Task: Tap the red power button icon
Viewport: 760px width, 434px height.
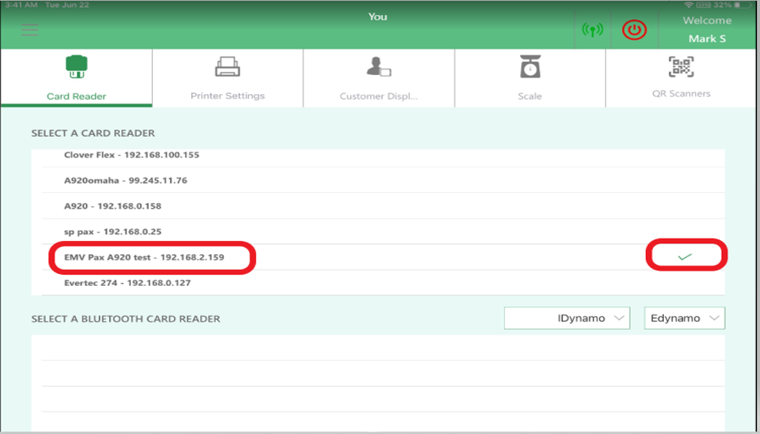Action: [x=634, y=30]
